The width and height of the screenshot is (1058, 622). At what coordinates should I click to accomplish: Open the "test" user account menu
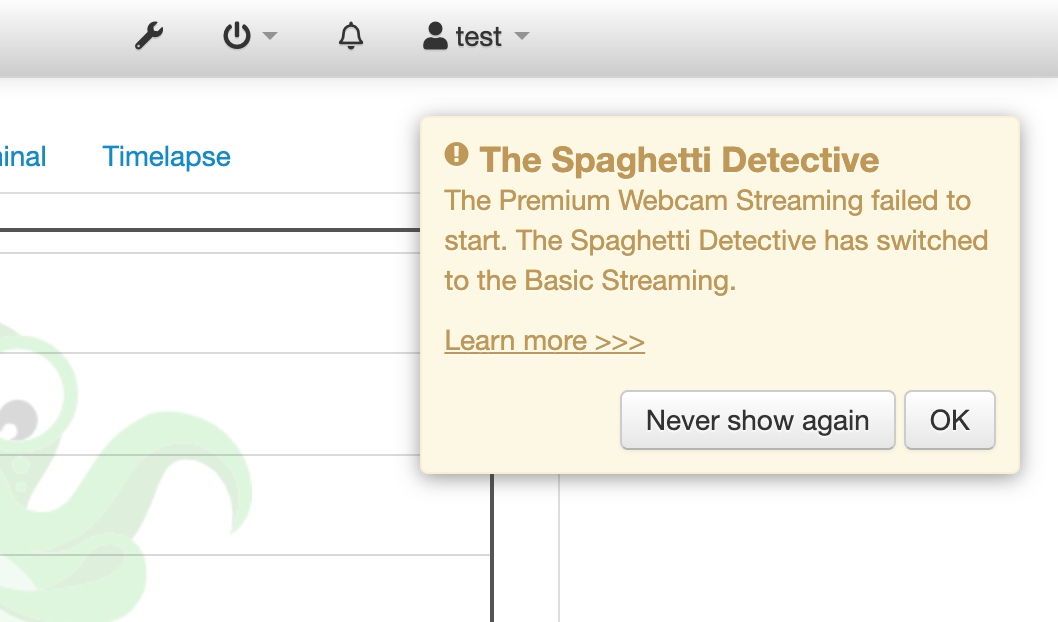pyautogui.click(x=478, y=37)
